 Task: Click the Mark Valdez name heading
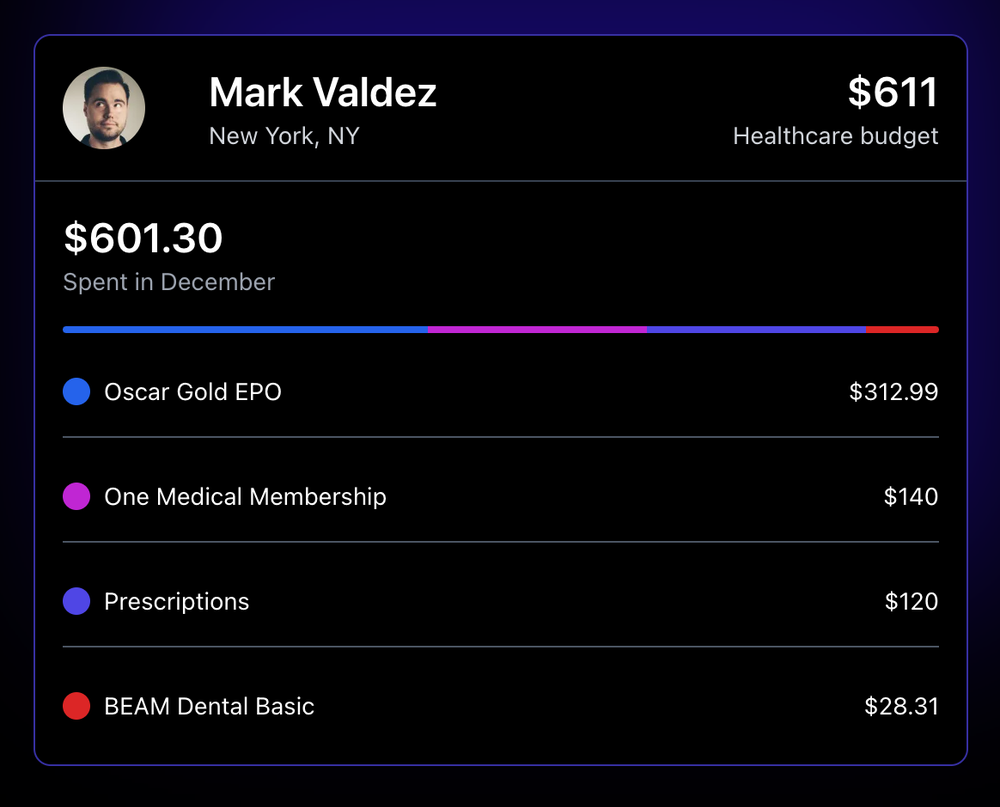tap(323, 92)
